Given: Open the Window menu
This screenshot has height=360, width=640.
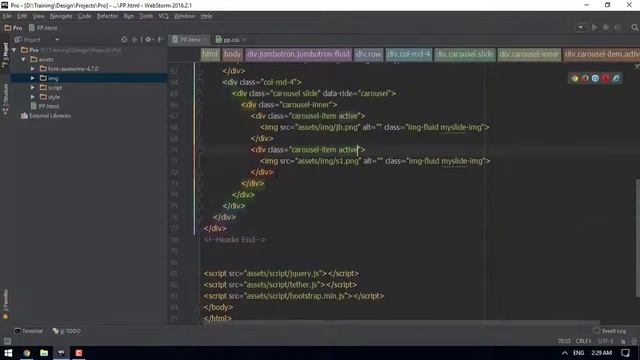Looking at the screenshot, I should 184,16.
